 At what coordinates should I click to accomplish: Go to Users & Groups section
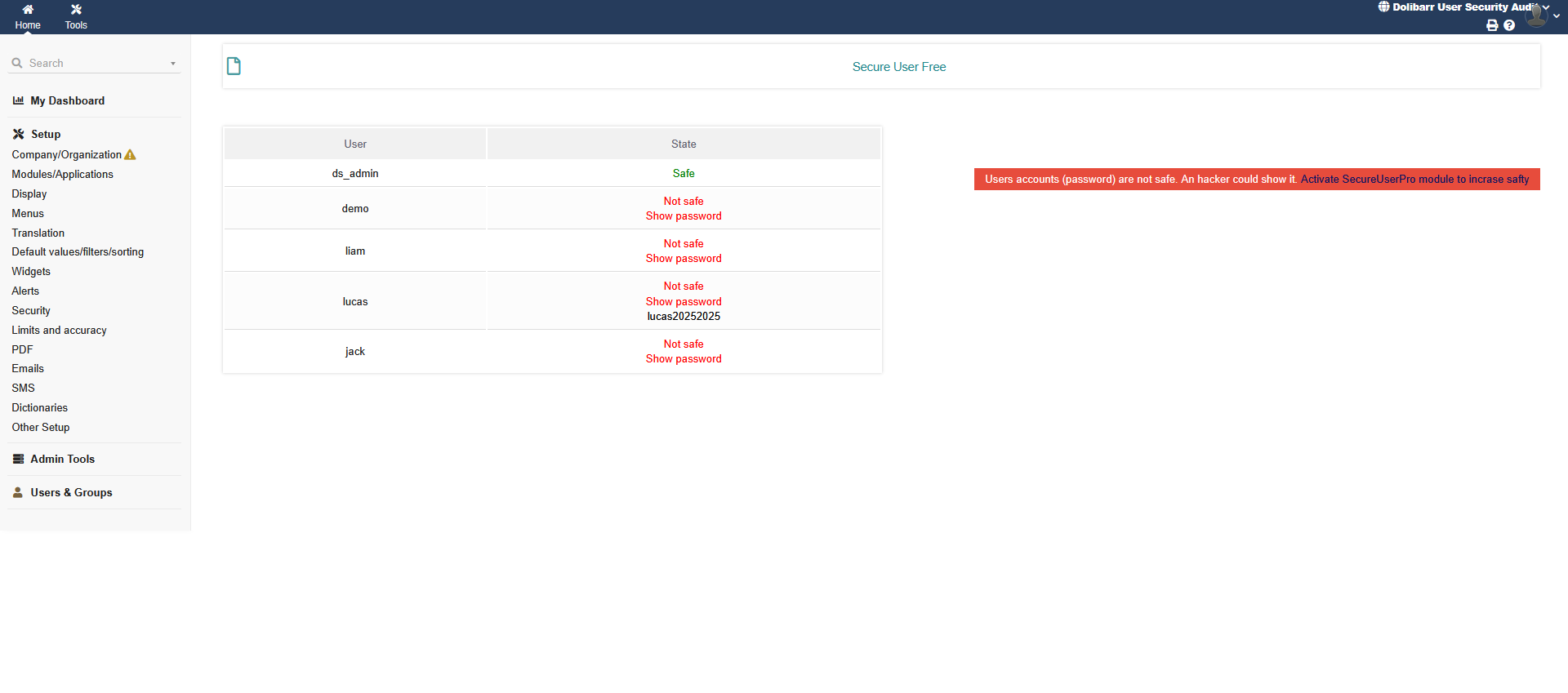point(71,493)
